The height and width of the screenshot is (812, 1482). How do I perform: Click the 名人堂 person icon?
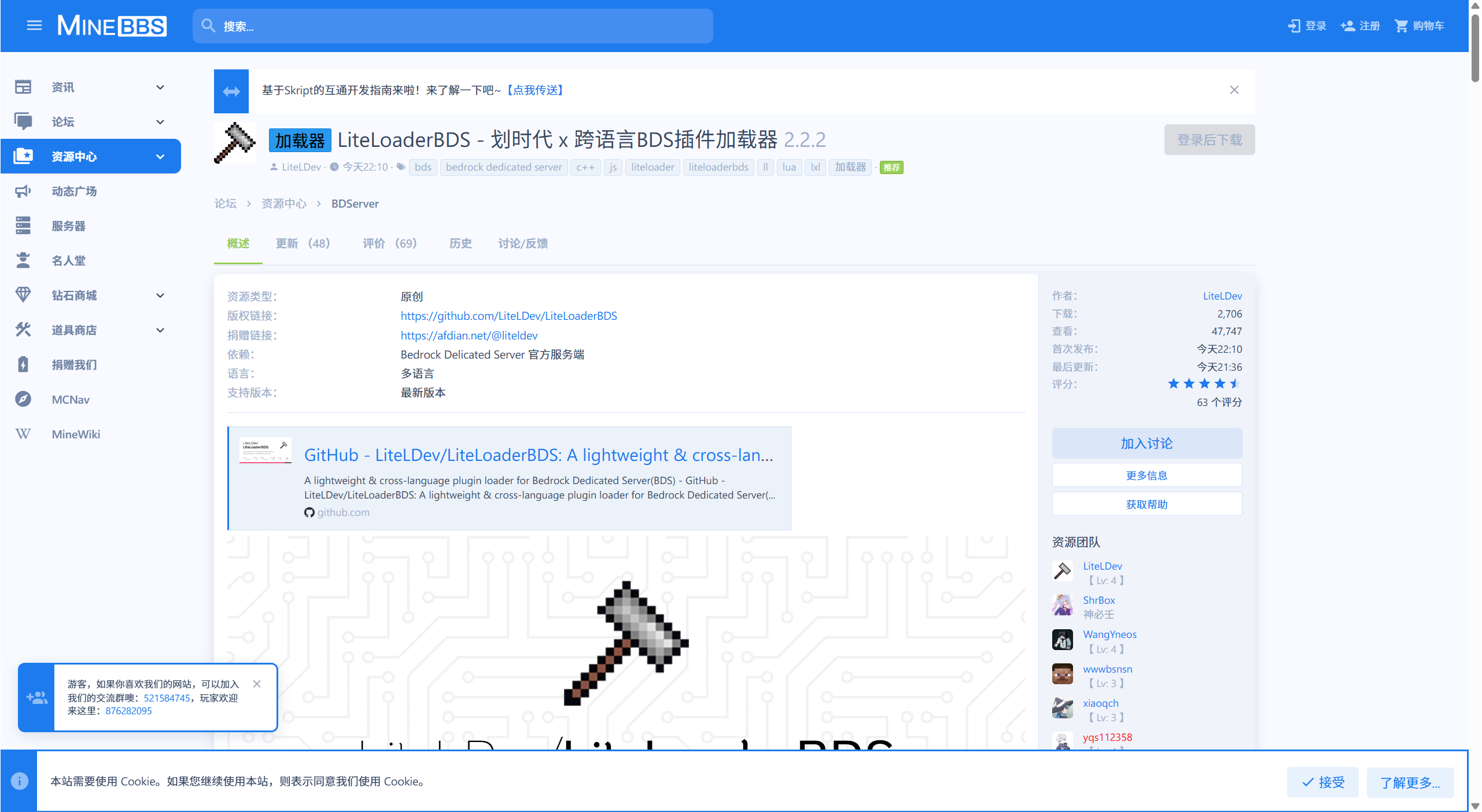[x=23, y=260]
